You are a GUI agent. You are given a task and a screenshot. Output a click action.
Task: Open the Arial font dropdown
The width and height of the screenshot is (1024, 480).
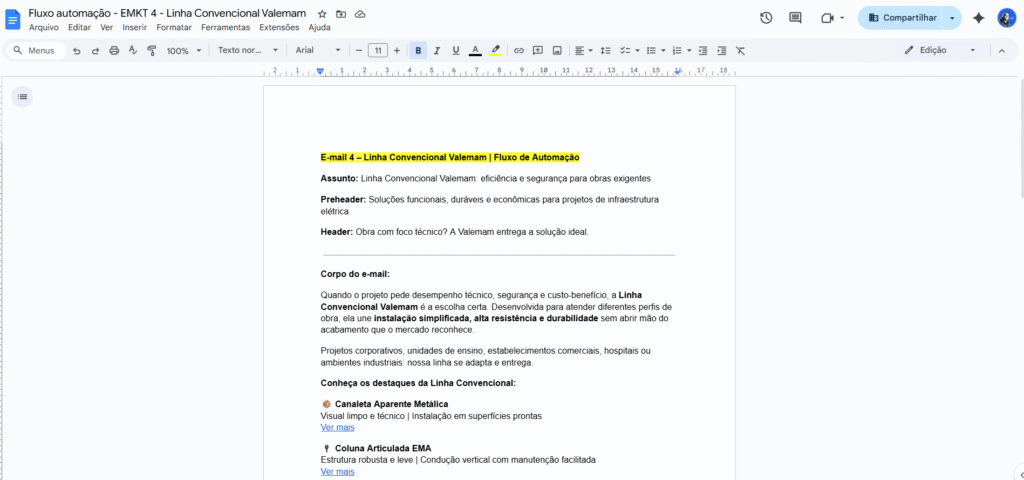(x=318, y=50)
